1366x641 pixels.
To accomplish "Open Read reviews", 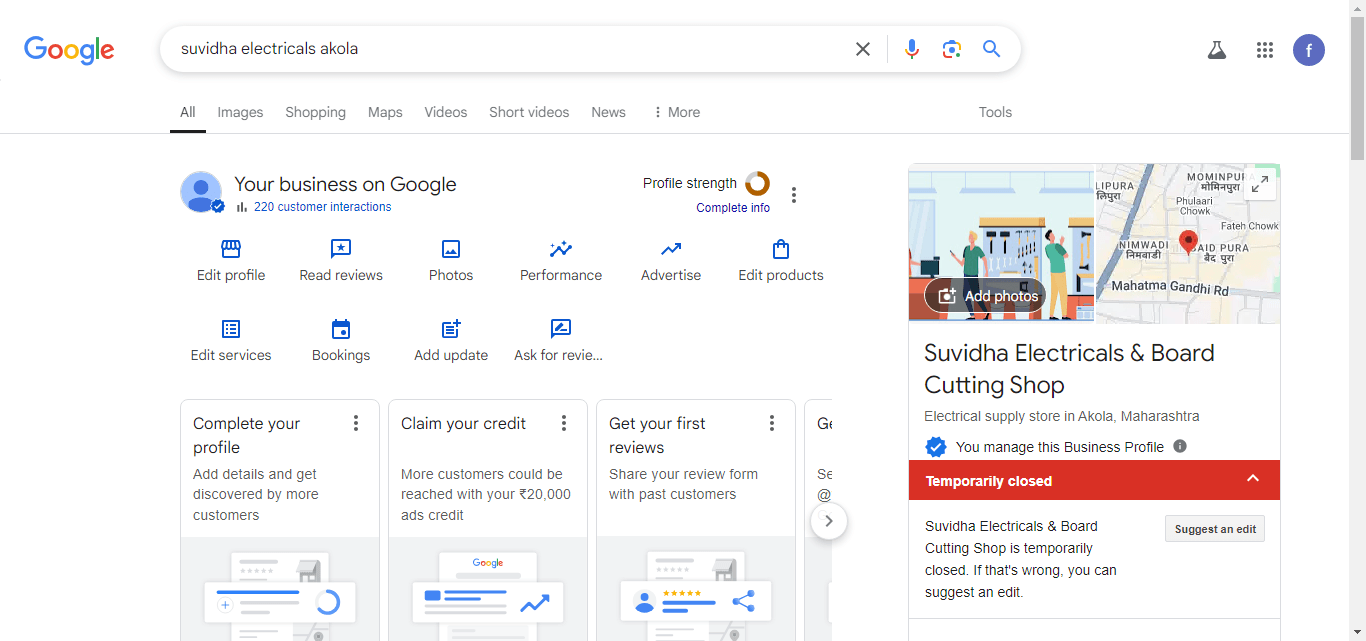I will point(341,261).
